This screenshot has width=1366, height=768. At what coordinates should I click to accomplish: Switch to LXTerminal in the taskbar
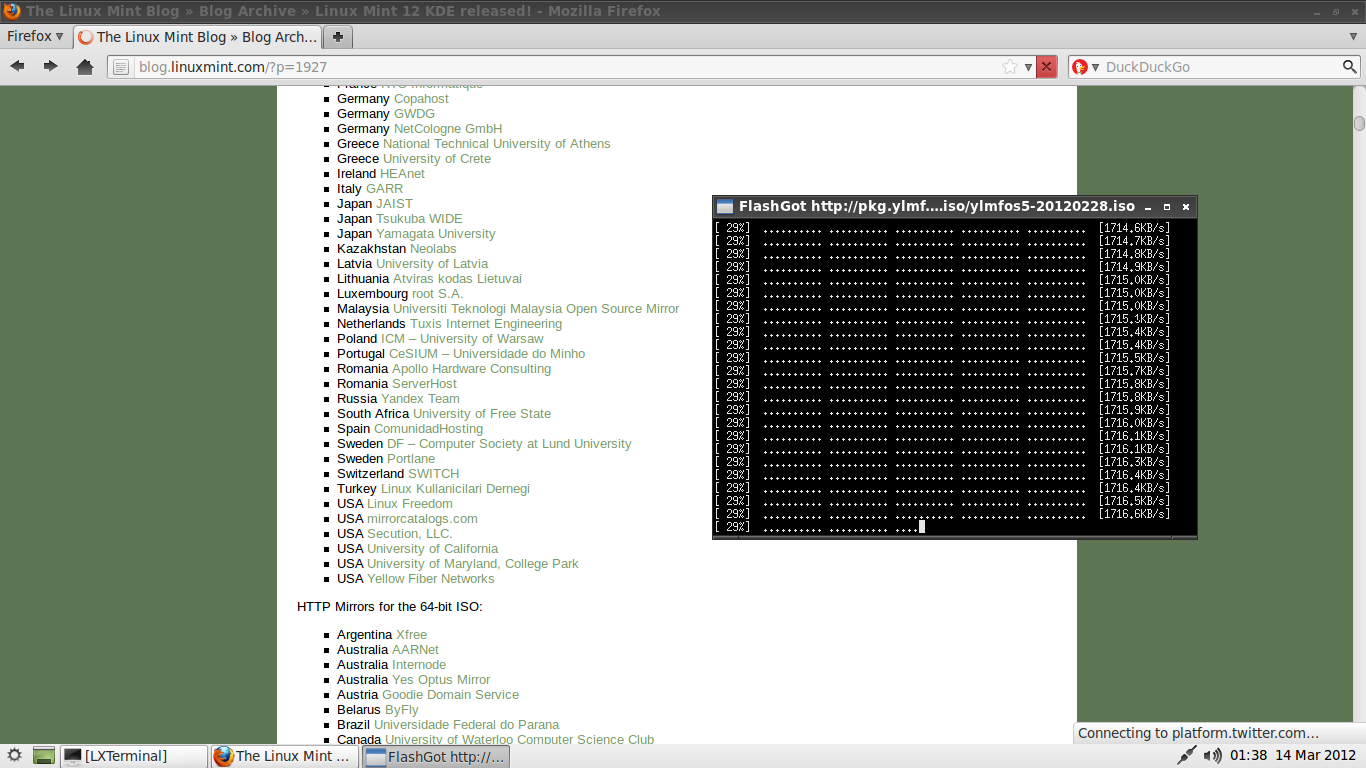pos(134,756)
